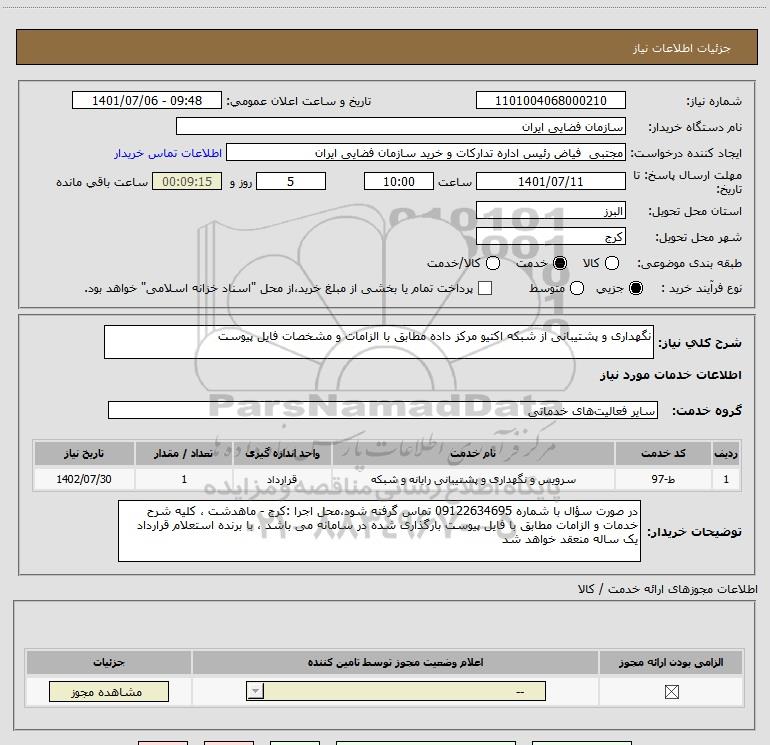Click the unit cell قرارداد
Image resolution: width=770 pixels, height=745 pixels.
pyautogui.click(x=282, y=479)
